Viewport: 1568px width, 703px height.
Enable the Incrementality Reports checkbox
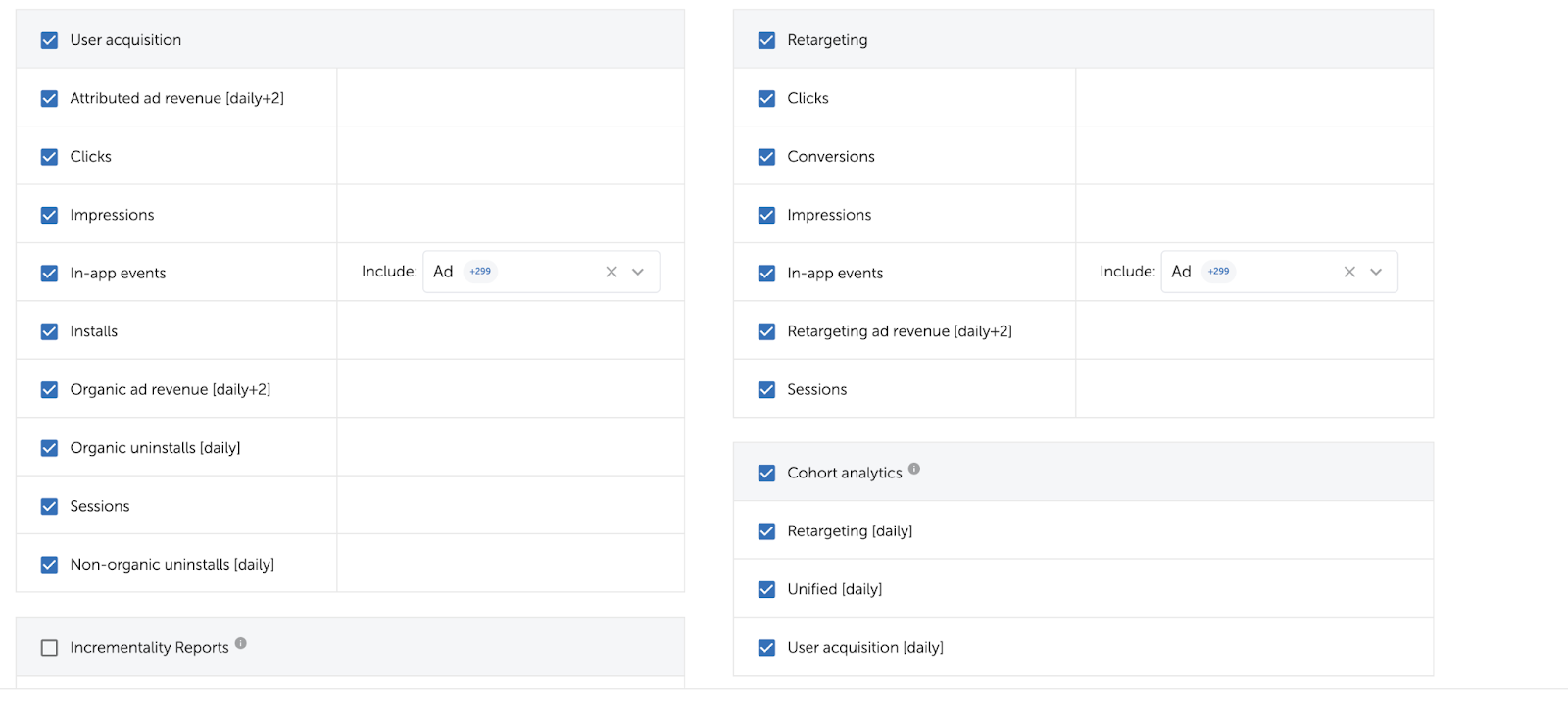(x=49, y=648)
